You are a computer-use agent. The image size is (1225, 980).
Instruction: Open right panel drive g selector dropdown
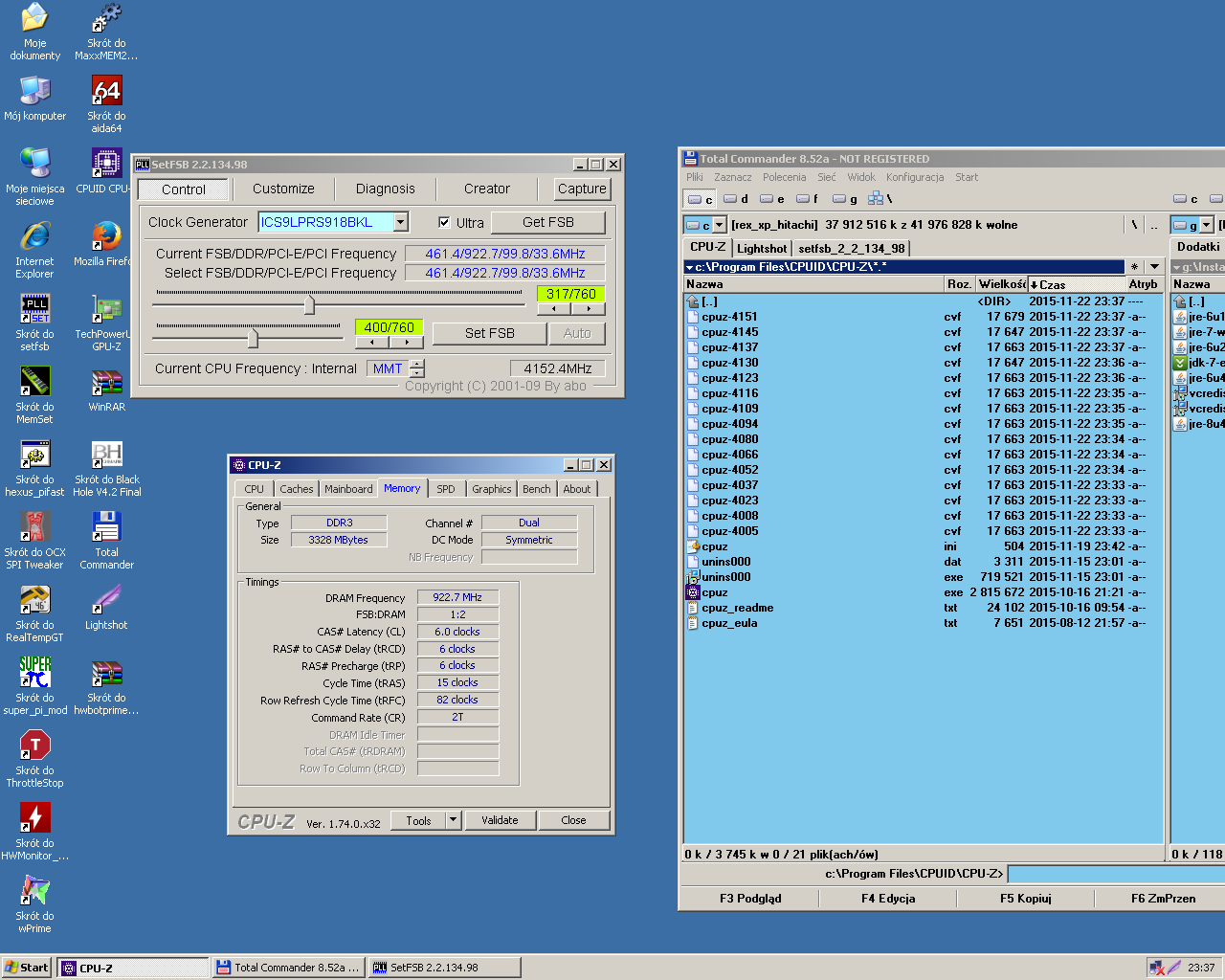(x=1207, y=225)
